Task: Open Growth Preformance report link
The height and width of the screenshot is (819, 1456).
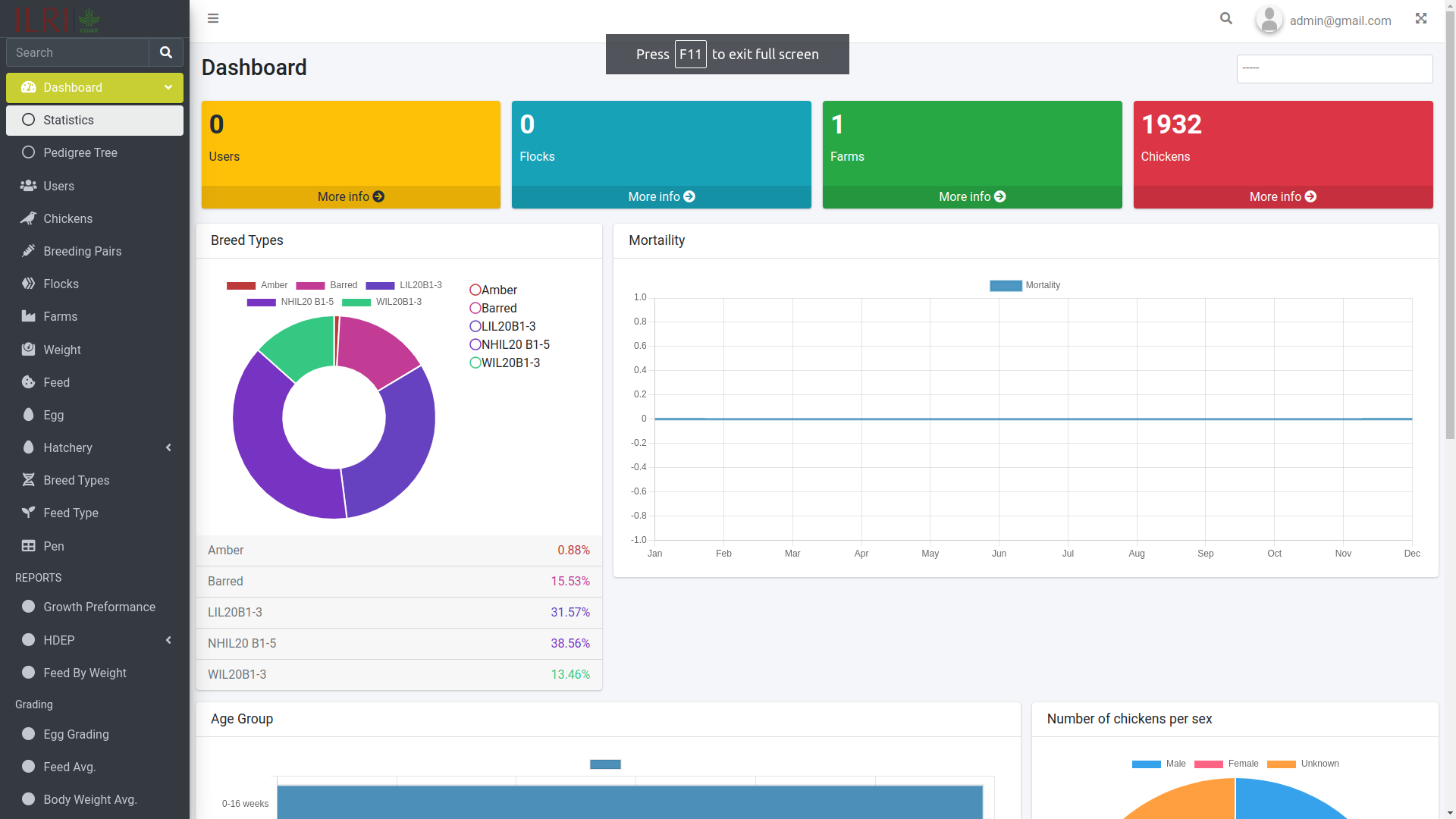Action: pos(95,607)
